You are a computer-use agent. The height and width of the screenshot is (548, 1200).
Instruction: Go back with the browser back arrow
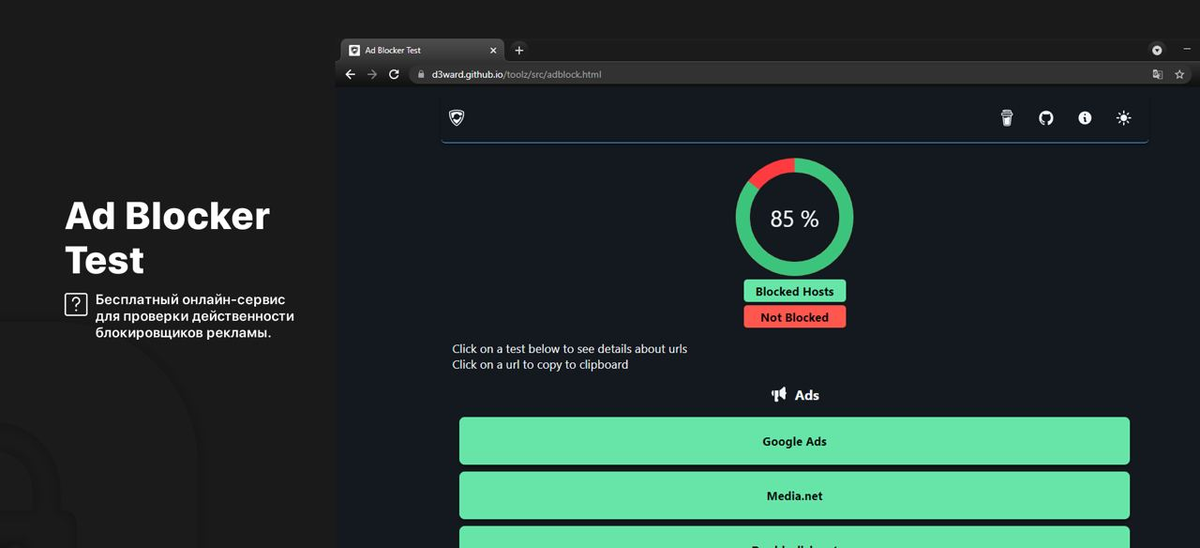(x=350, y=74)
